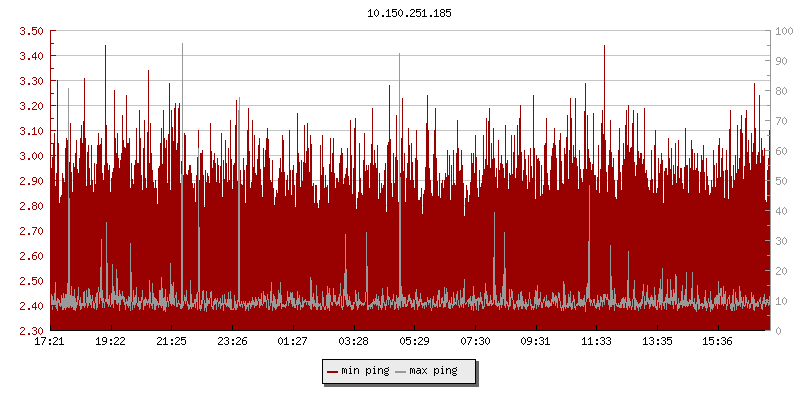The height and width of the screenshot is (400, 800).
Task: Select the 23:26 time marker
Action: pos(232,342)
